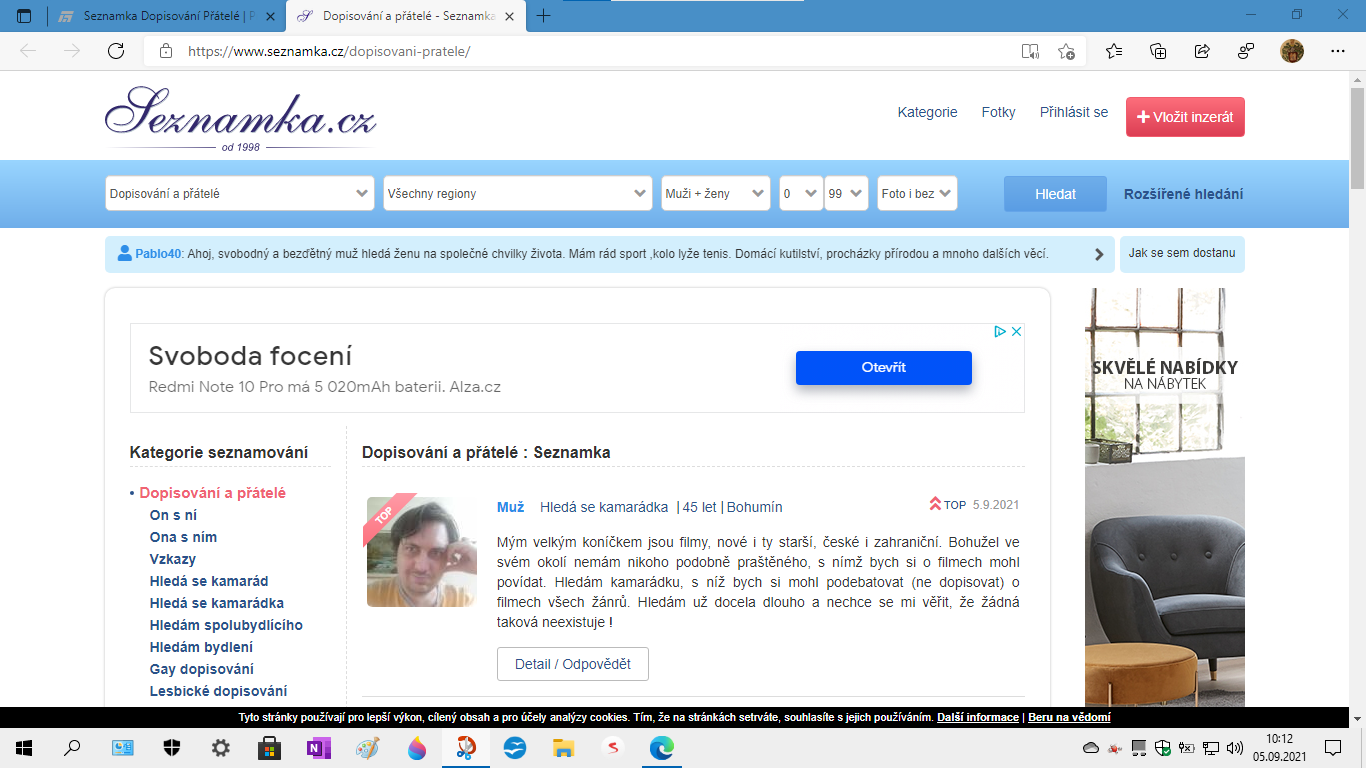Open the immersive reader icon
Screen dimensions: 1366x768
[x=1030, y=51]
